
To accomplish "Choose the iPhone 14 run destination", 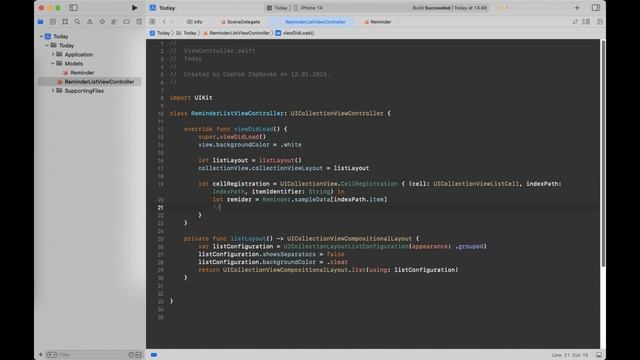I will [x=309, y=8].
